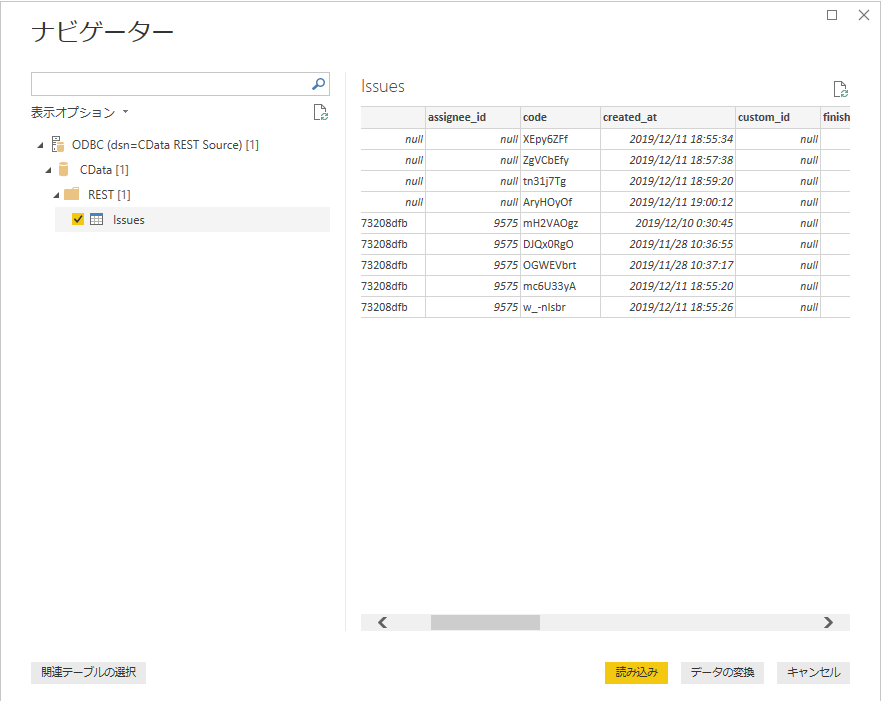Click the 読み込み load button
This screenshot has width=882, height=702.
636,672
